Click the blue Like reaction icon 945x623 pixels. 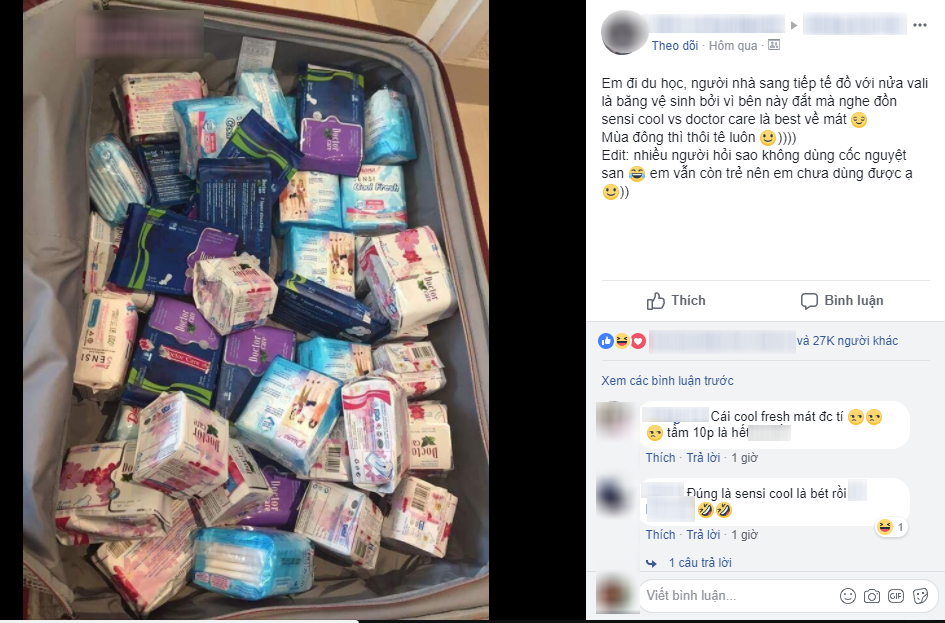tap(606, 341)
